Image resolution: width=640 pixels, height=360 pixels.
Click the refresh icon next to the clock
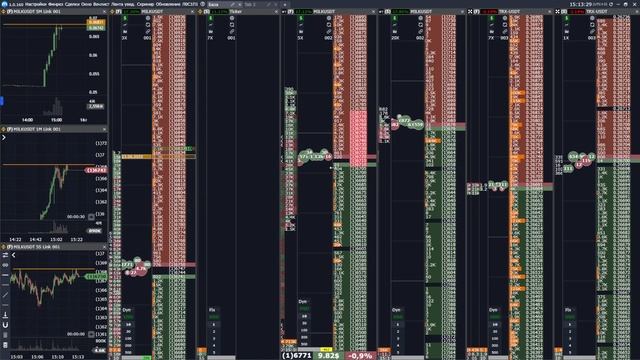point(611,4)
